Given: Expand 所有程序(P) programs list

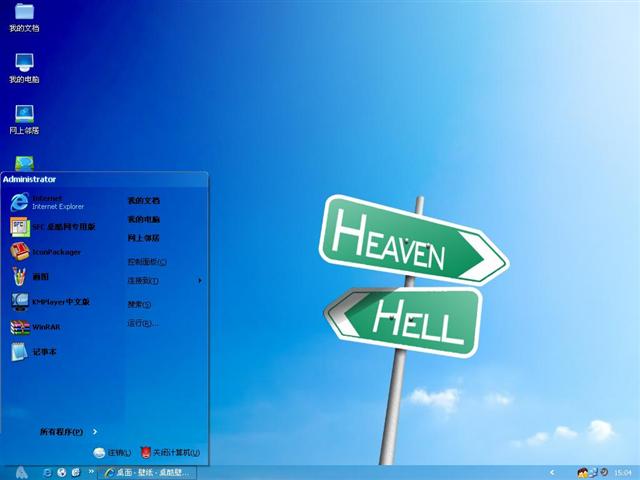Looking at the screenshot, I should click(x=68, y=432).
